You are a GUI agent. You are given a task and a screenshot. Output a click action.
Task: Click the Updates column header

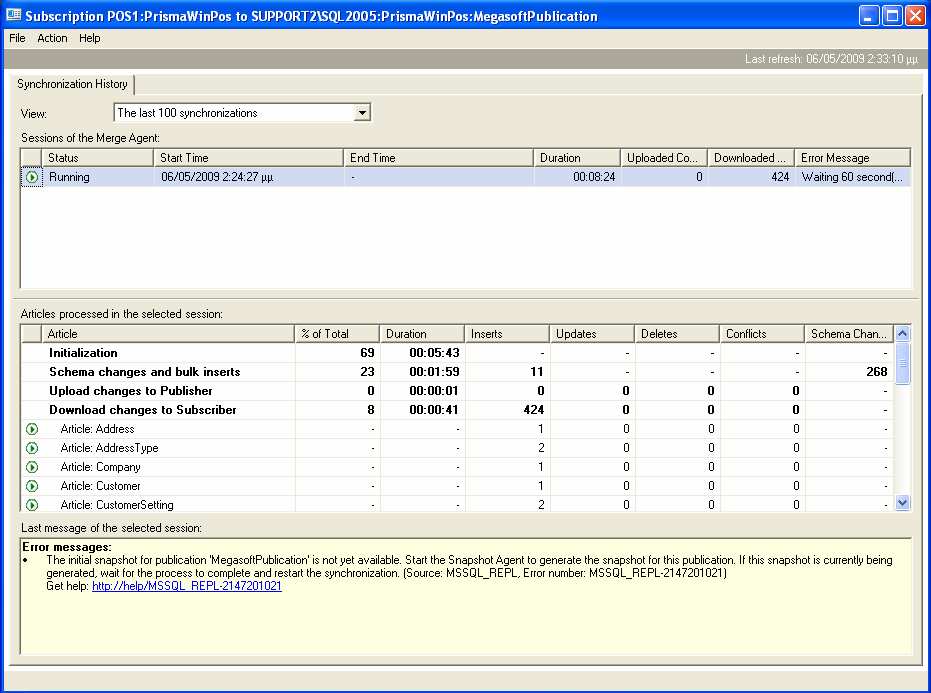(x=592, y=334)
